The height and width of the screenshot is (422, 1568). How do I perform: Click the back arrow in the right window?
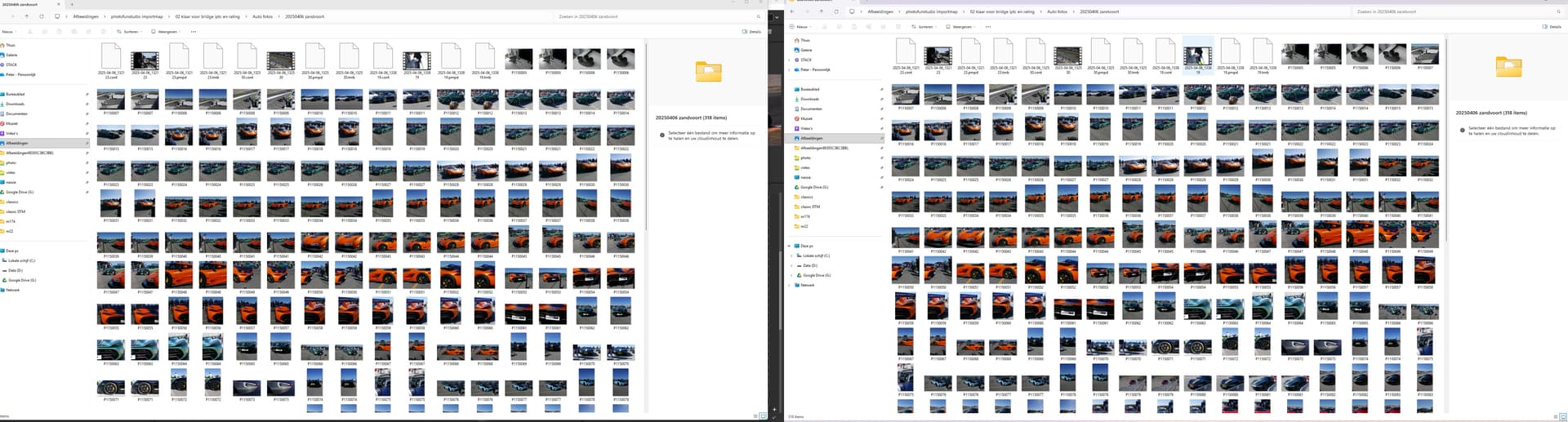point(792,11)
